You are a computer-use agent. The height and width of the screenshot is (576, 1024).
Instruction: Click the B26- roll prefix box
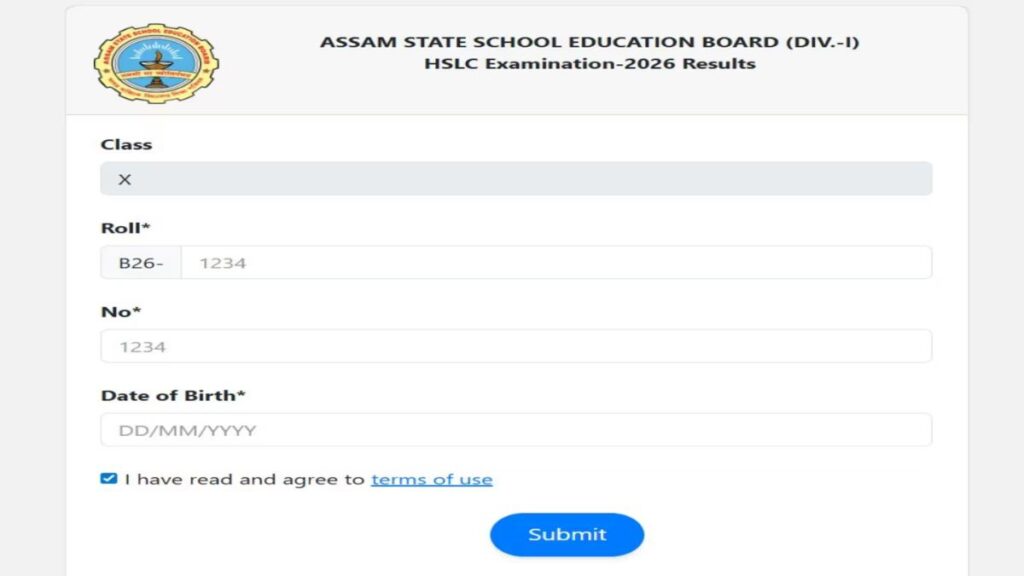pyautogui.click(x=140, y=262)
